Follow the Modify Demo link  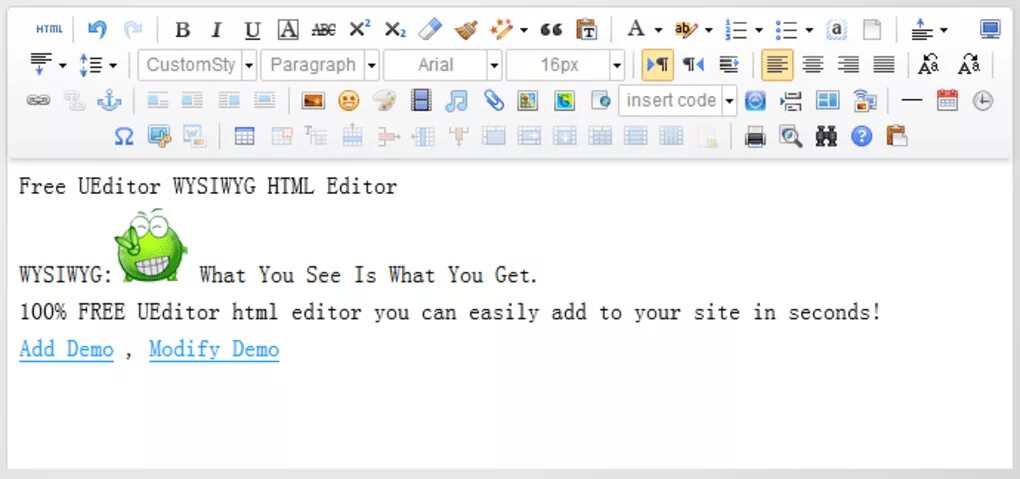tap(214, 349)
